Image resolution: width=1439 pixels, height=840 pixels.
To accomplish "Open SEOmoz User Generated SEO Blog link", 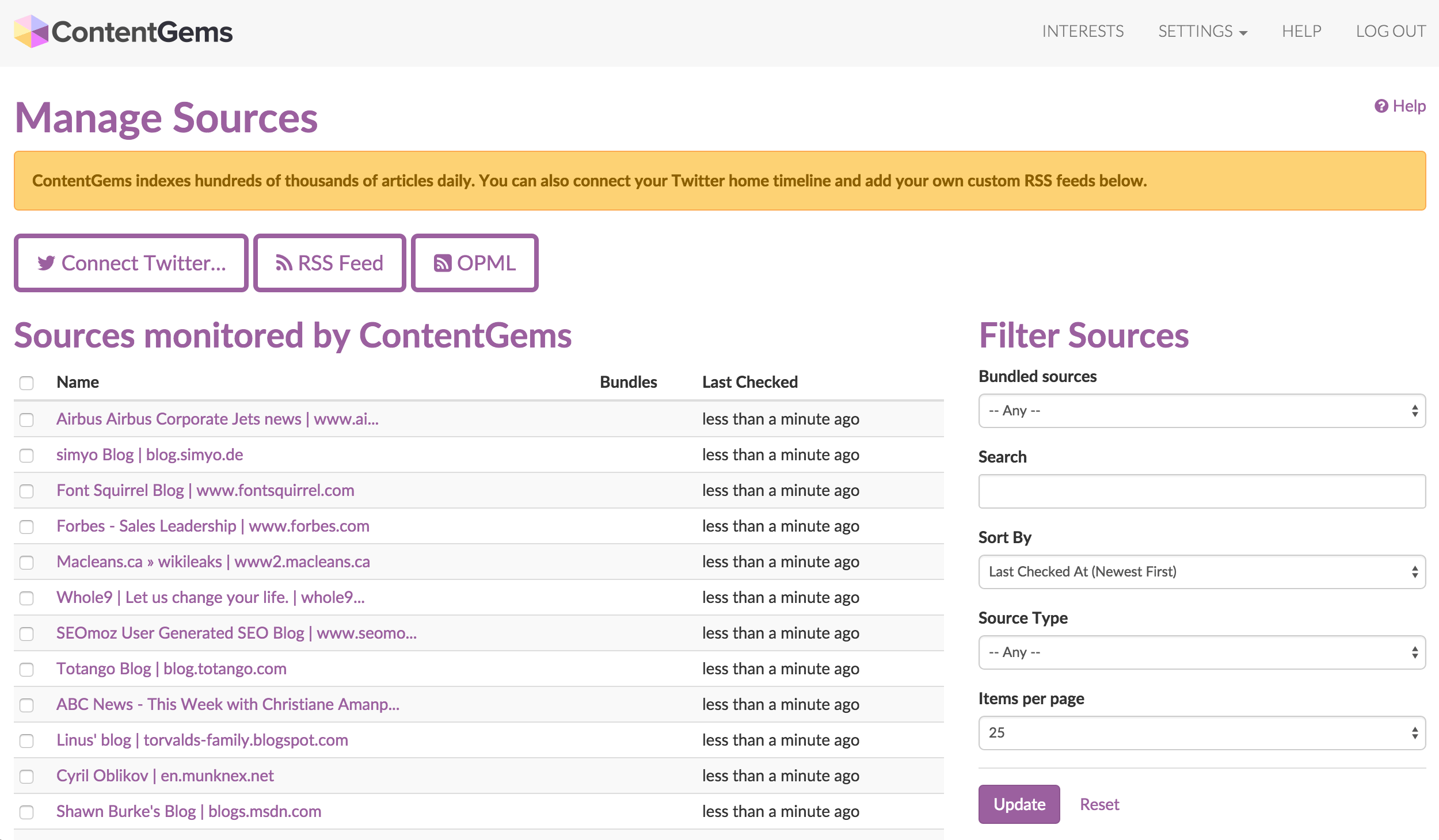I will click(x=237, y=633).
